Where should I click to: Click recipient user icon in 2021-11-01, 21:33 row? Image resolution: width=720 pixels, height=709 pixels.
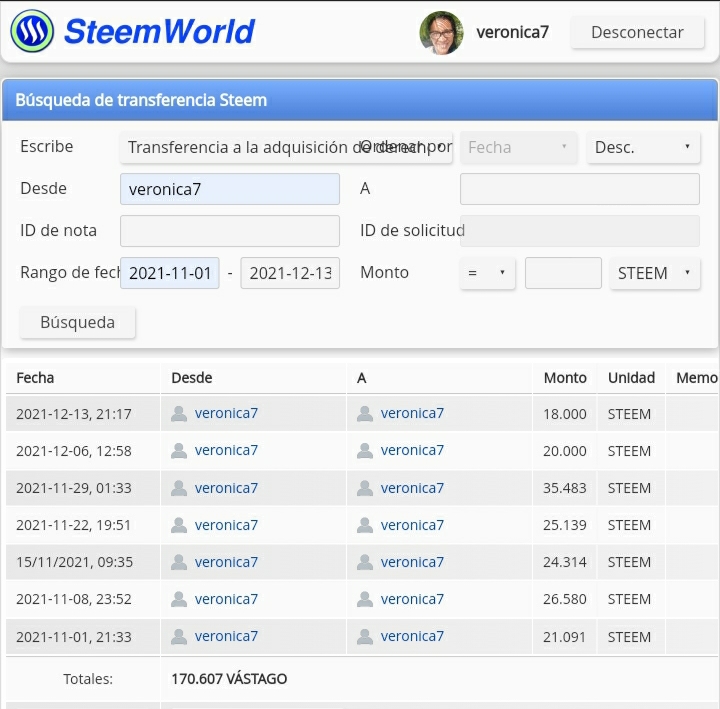(365, 637)
